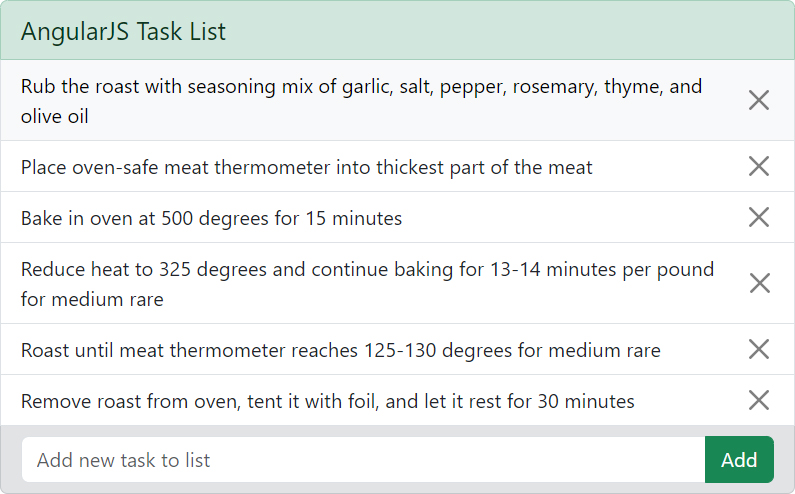795x494 pixels.
Task: Remove the 'Rub the roast' seasoning task
Action: [x=759, y=100]
